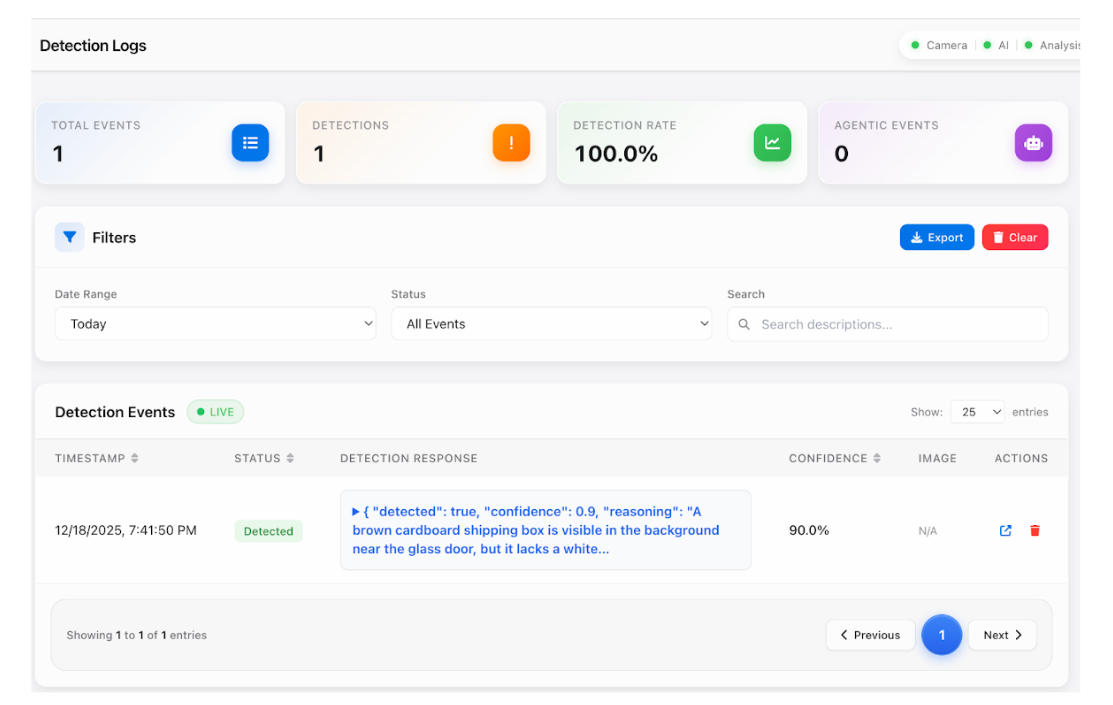Open the detection event in external view
The image size is (1113, 705).
pos(1006,531)
